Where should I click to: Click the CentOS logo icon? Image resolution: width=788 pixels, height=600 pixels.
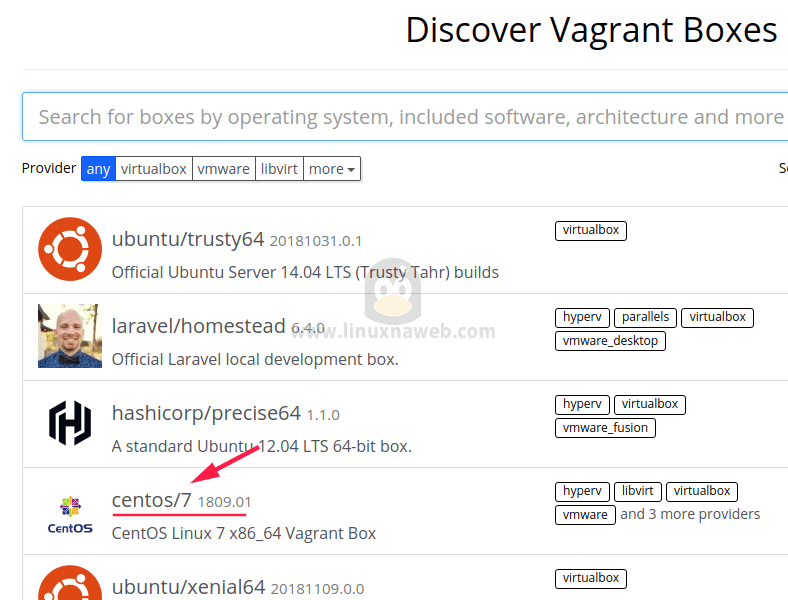pyautogui.click(x=70, y=515)
